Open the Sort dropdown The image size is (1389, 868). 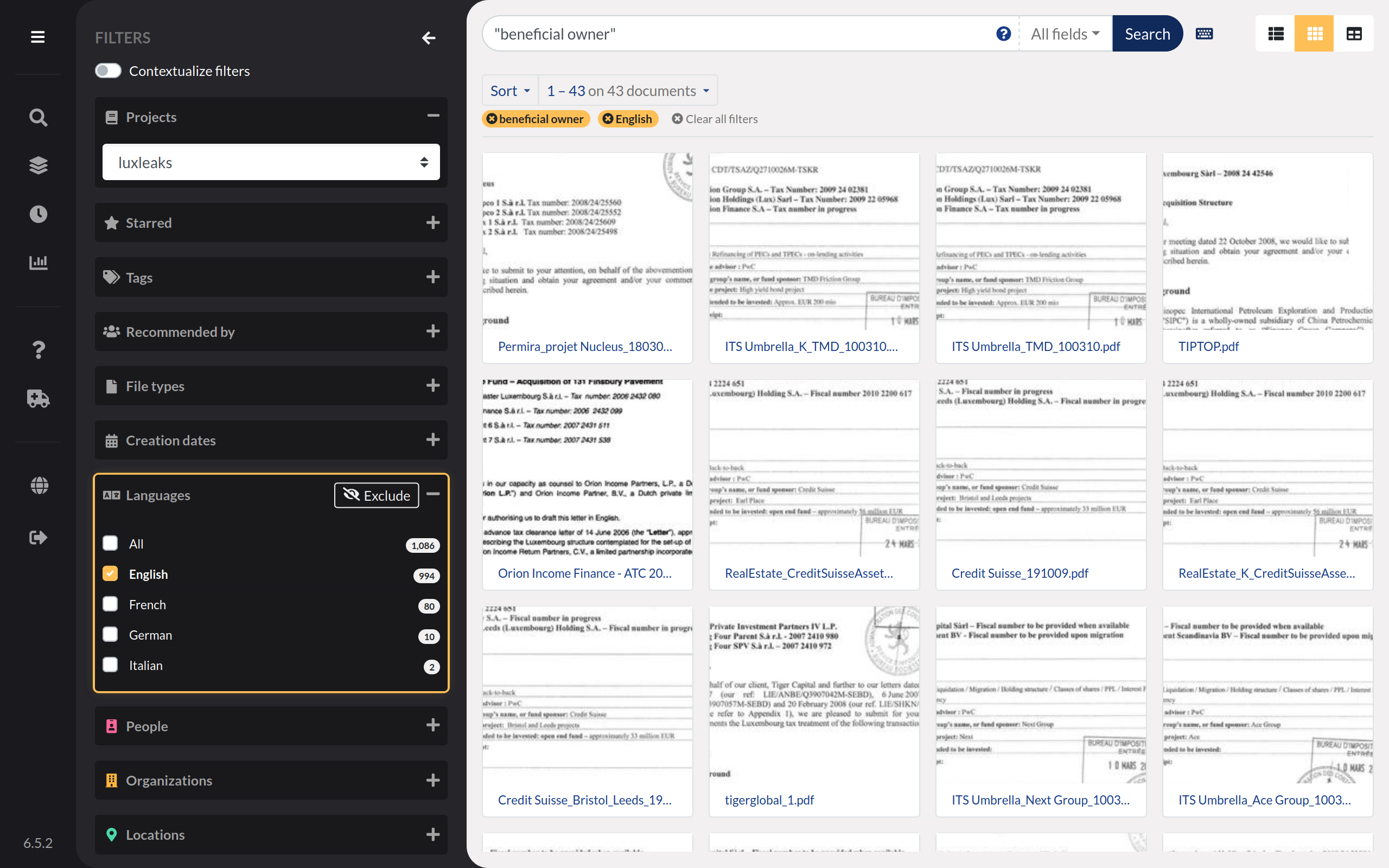[x=510, y=91]
